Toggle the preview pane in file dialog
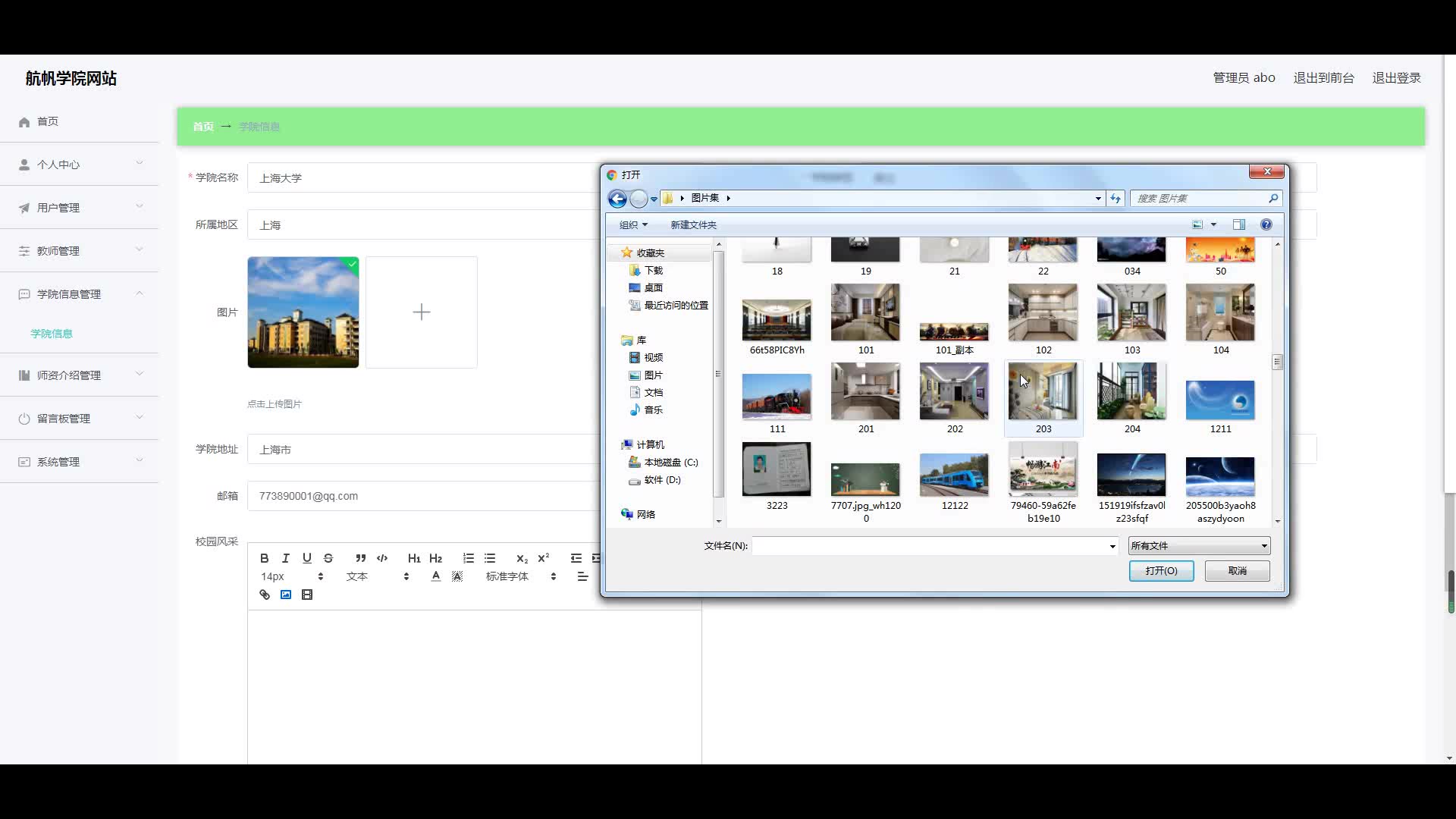The width and height of the screenshot is (1456, 819). [1238, 224]
